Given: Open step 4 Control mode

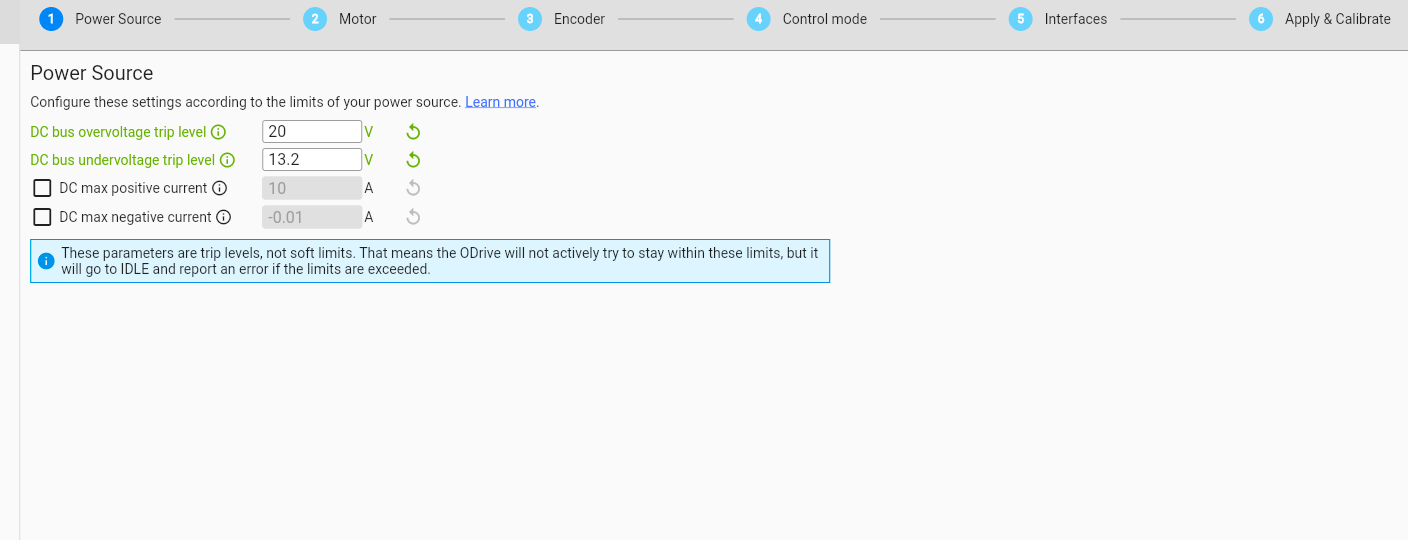Looking at the screenshot, I should pos(807,19).
